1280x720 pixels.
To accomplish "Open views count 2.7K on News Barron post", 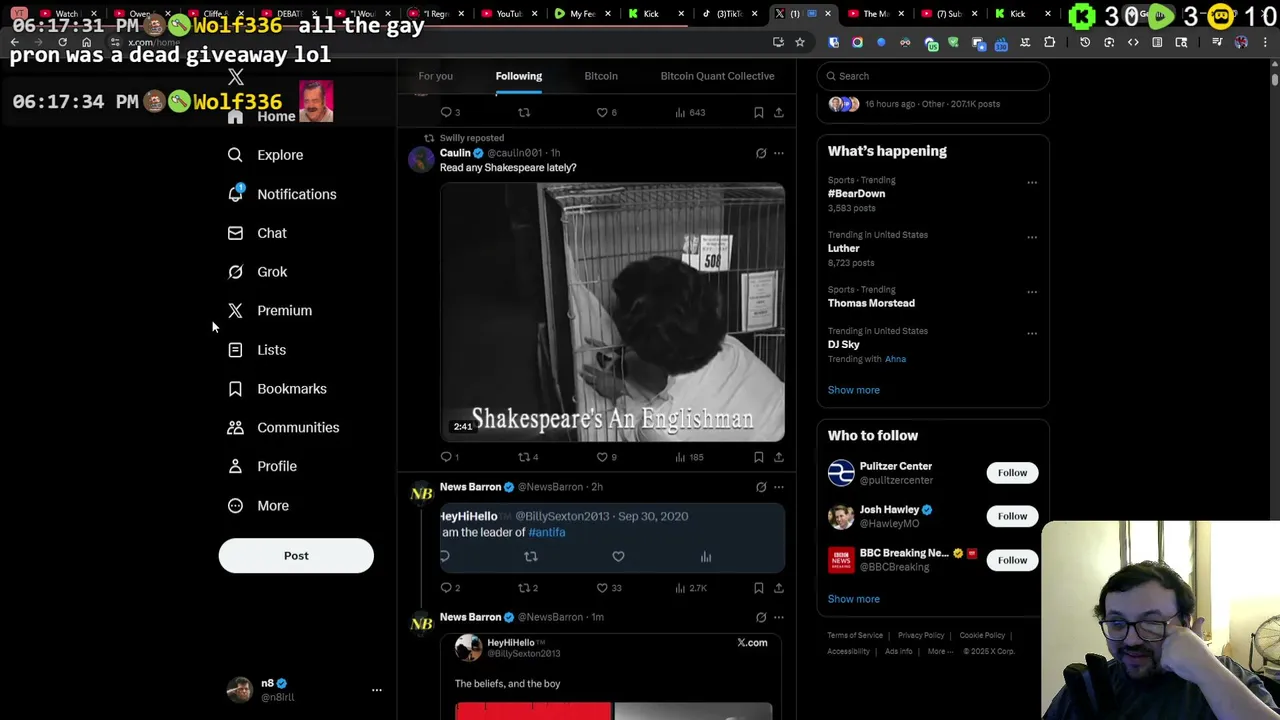I will click(690, 588).
